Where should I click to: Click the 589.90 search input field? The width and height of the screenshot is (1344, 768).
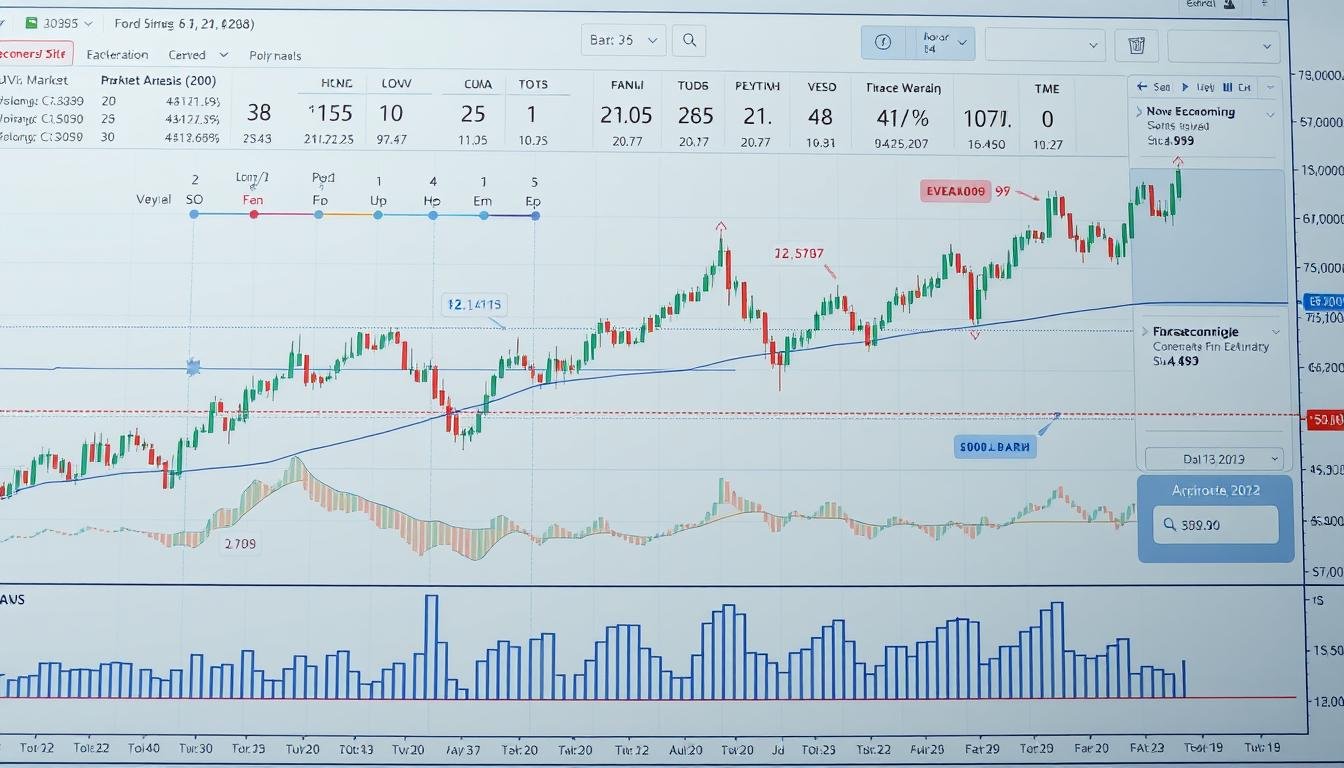[x=1215, y=524]
